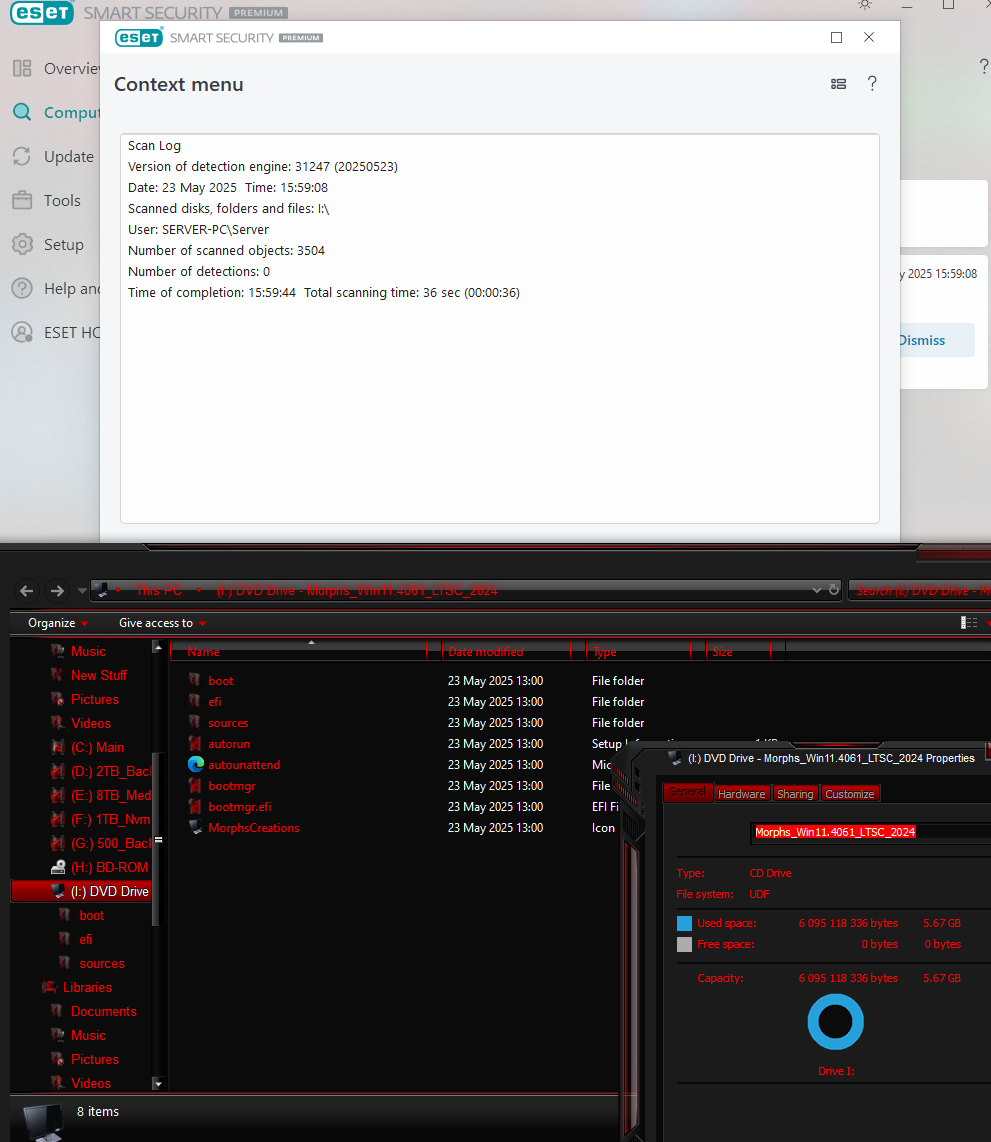The width and height of the screenshot is (991, 1142).
Task: Open the Organize dropdown menu
Action: (58, 623)
